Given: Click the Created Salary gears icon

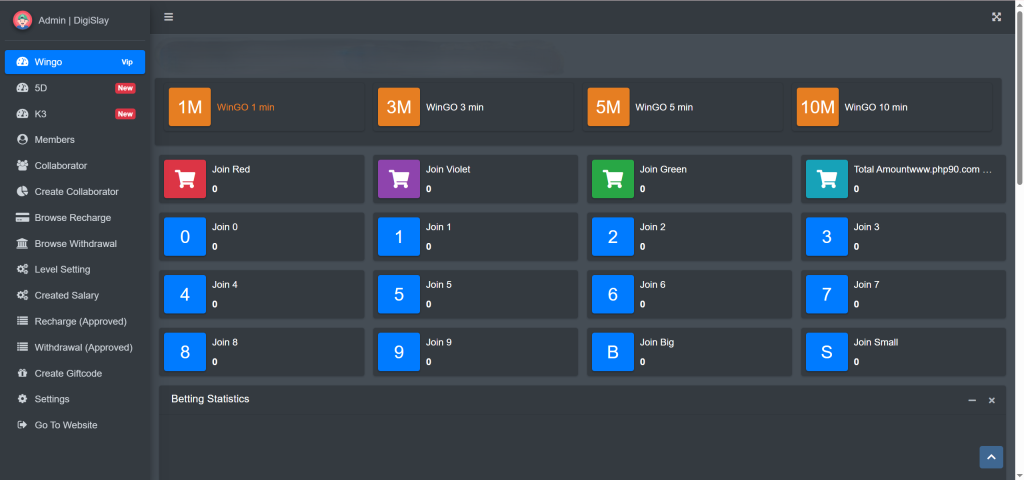Looking at the screenshot, I should (x=23, y=295).
